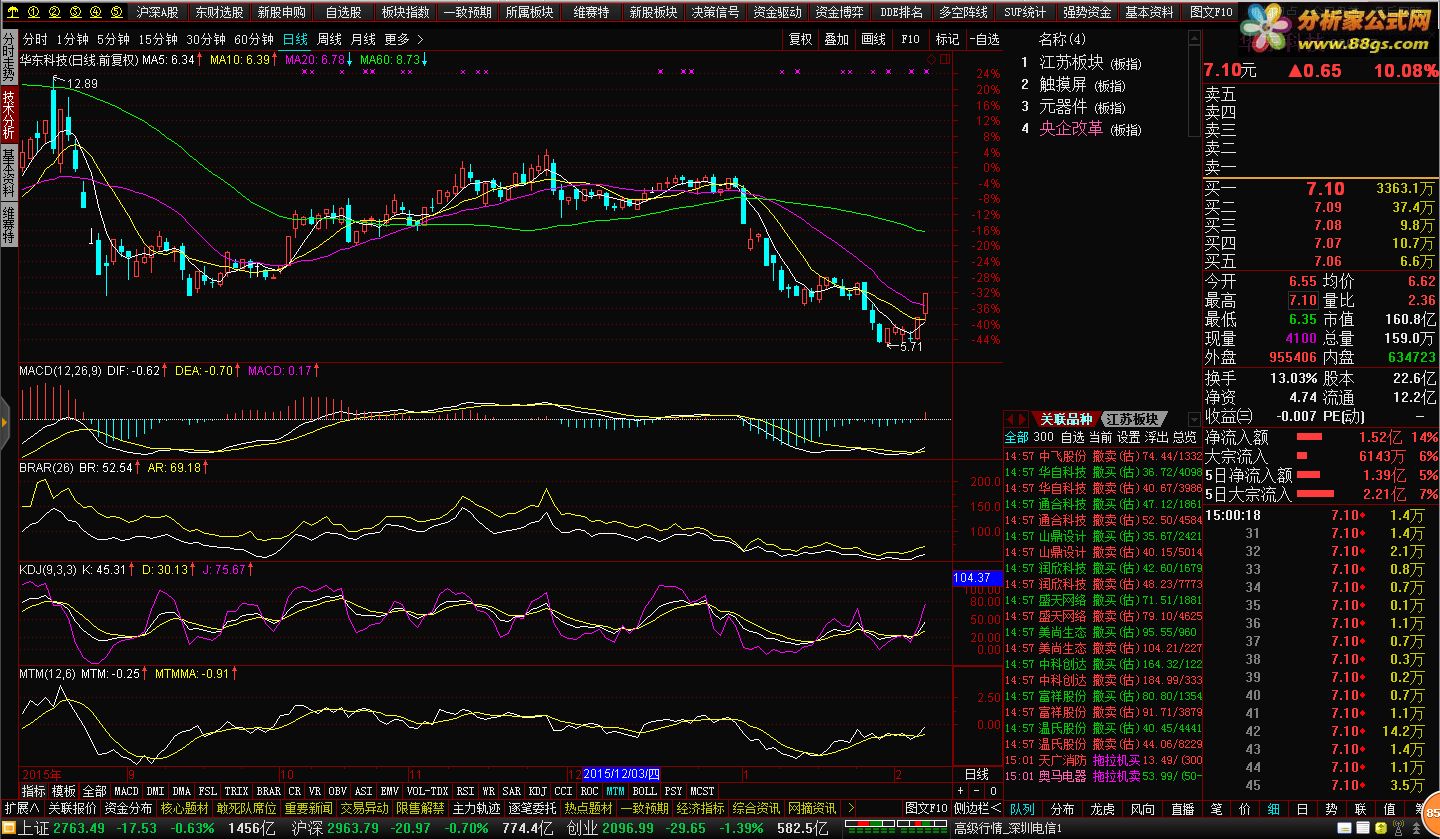Open the 重要新闻 bottom tab

(x=308, y=808)
